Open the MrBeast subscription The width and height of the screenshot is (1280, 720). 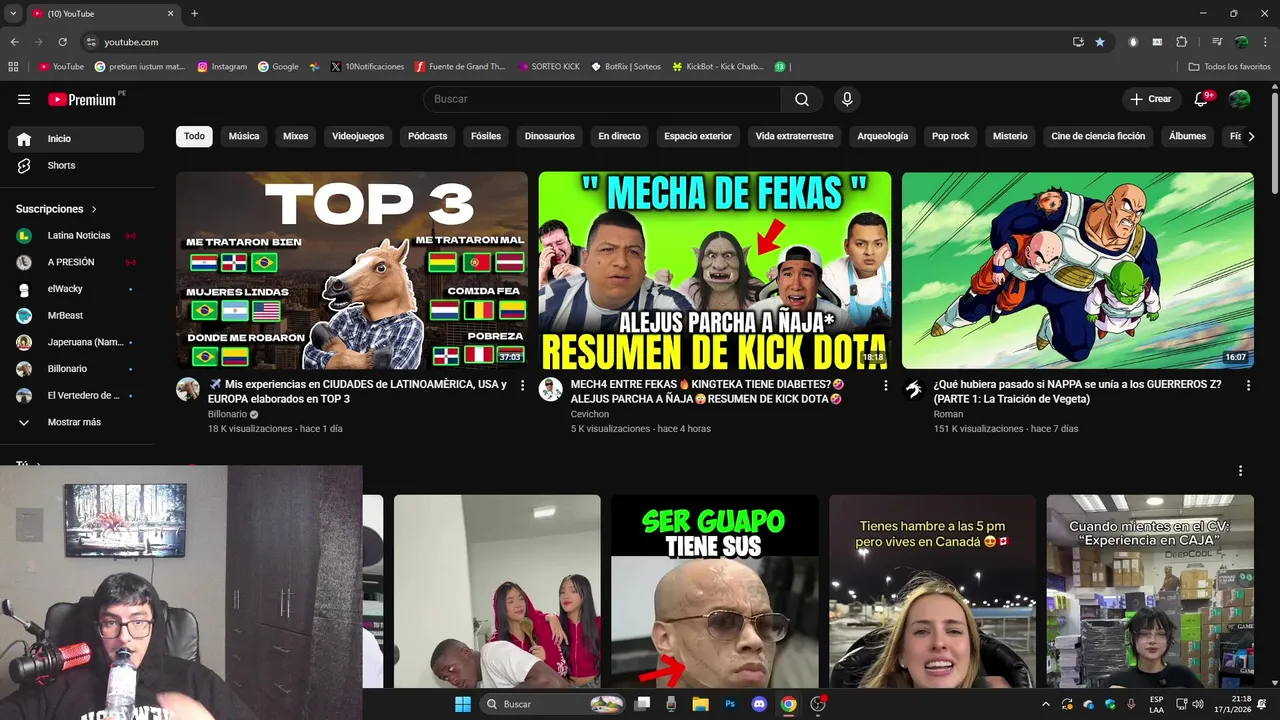click(x=76, y=316)
